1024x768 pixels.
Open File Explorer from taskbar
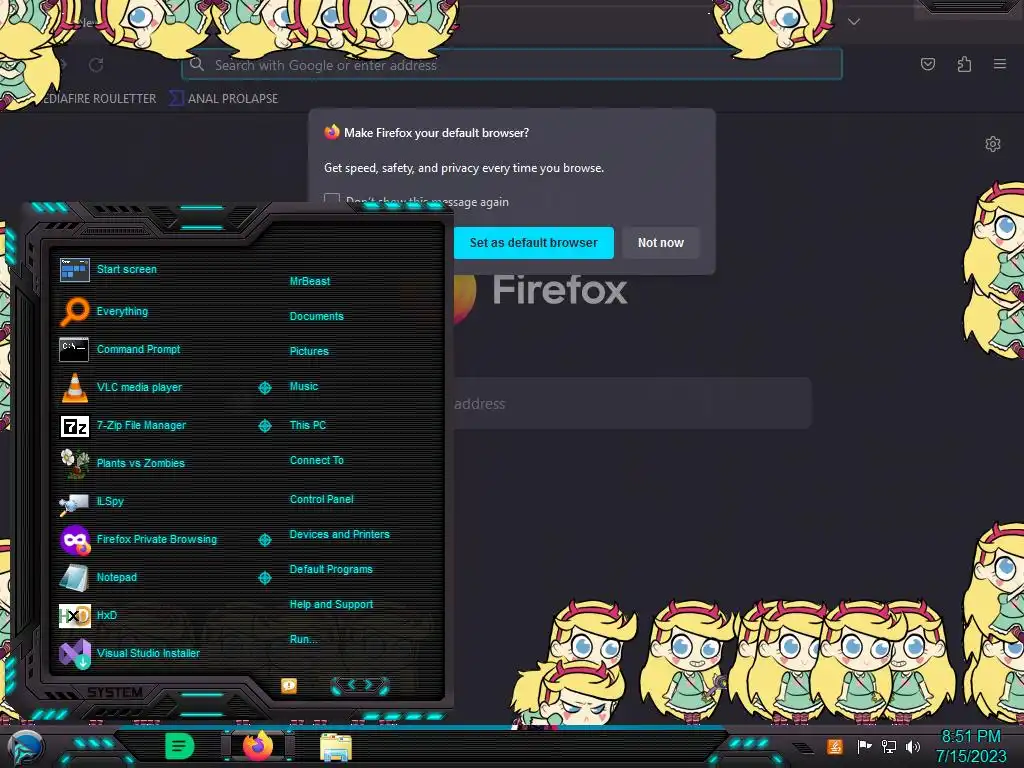point(336,747)
